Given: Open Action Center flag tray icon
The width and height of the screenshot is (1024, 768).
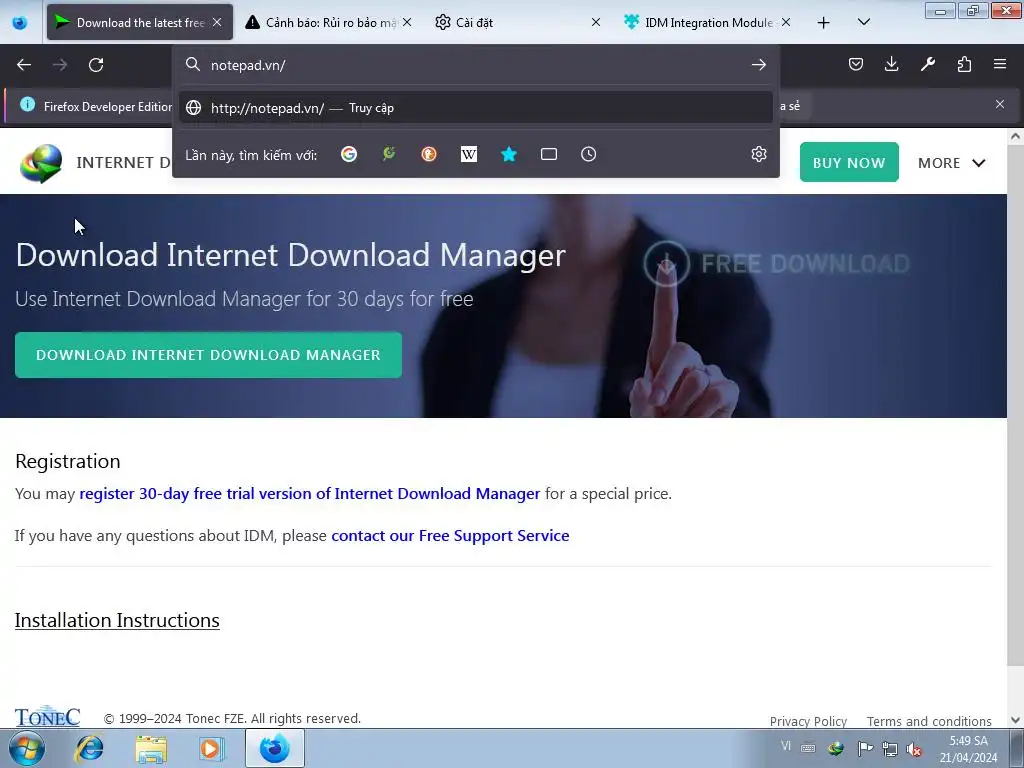Looking at the screenshot, I should point(865,748).
